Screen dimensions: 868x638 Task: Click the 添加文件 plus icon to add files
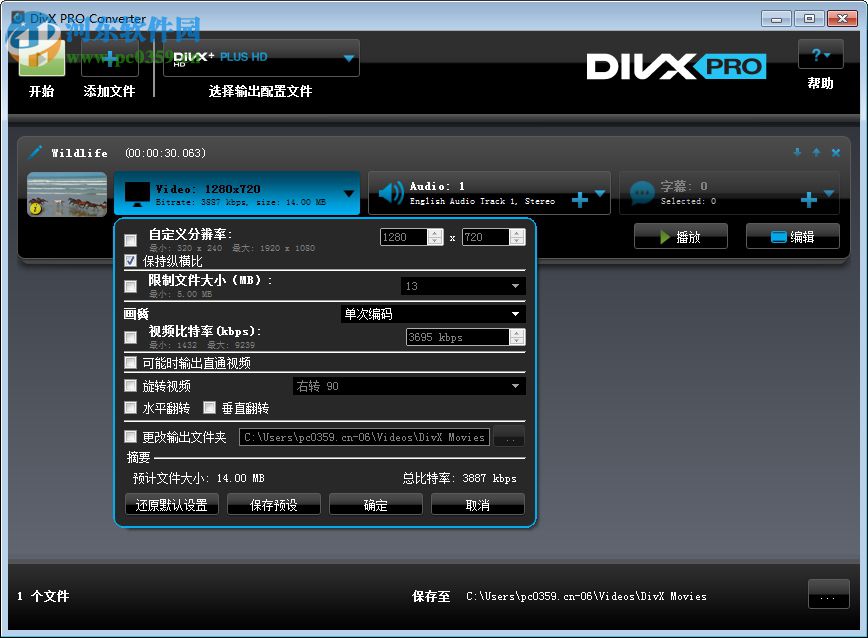pyautogui.click(x=109, y=60)
